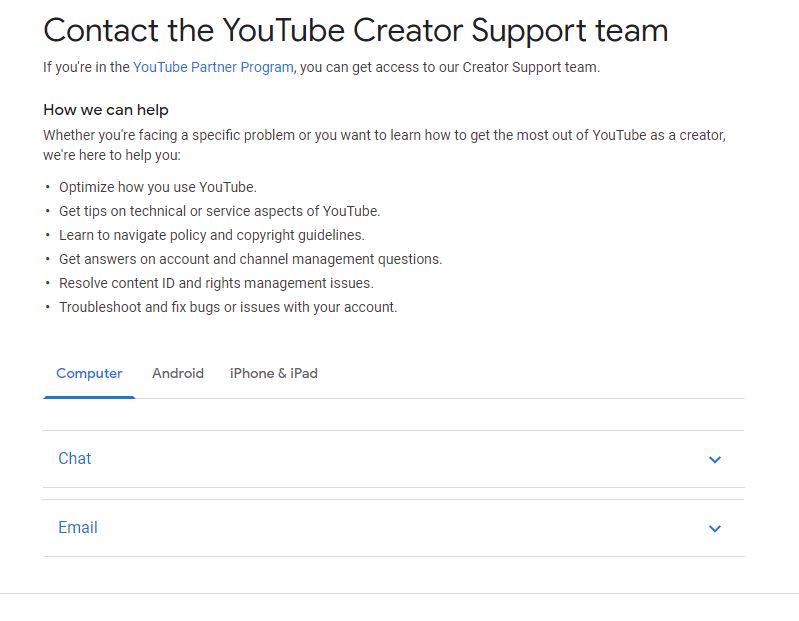Click the account and channel management questions bullet
The width and height of the screenshot is (799, 621).
251,259
